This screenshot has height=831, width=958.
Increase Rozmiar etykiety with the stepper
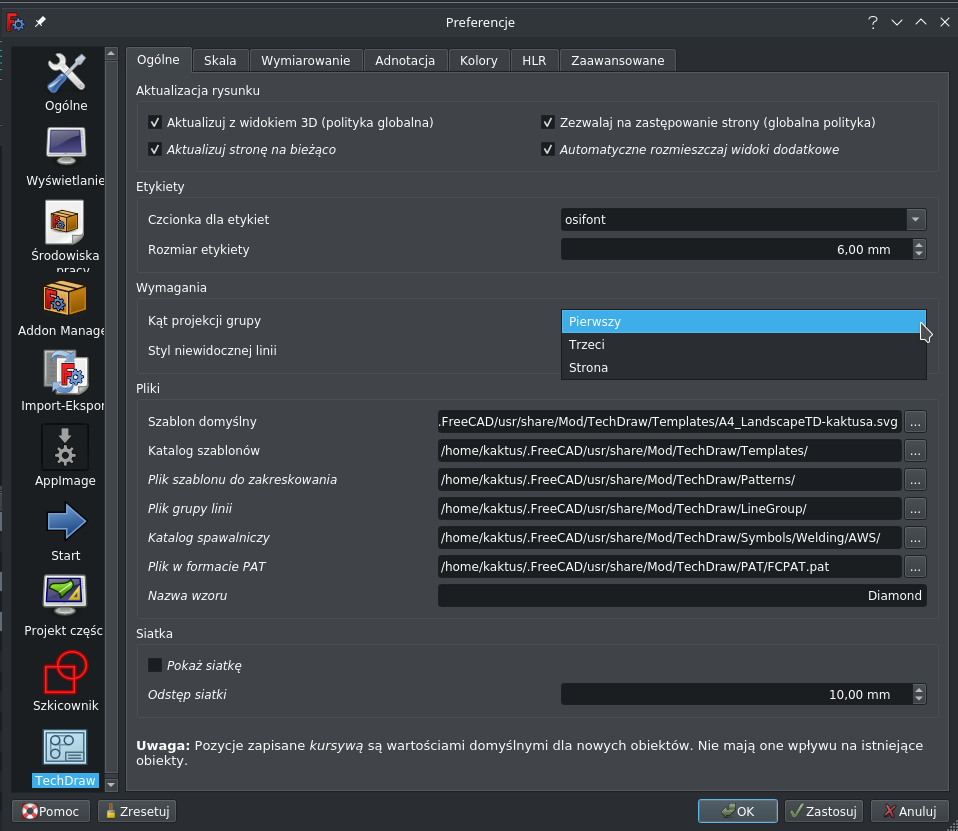pos(918,244)
